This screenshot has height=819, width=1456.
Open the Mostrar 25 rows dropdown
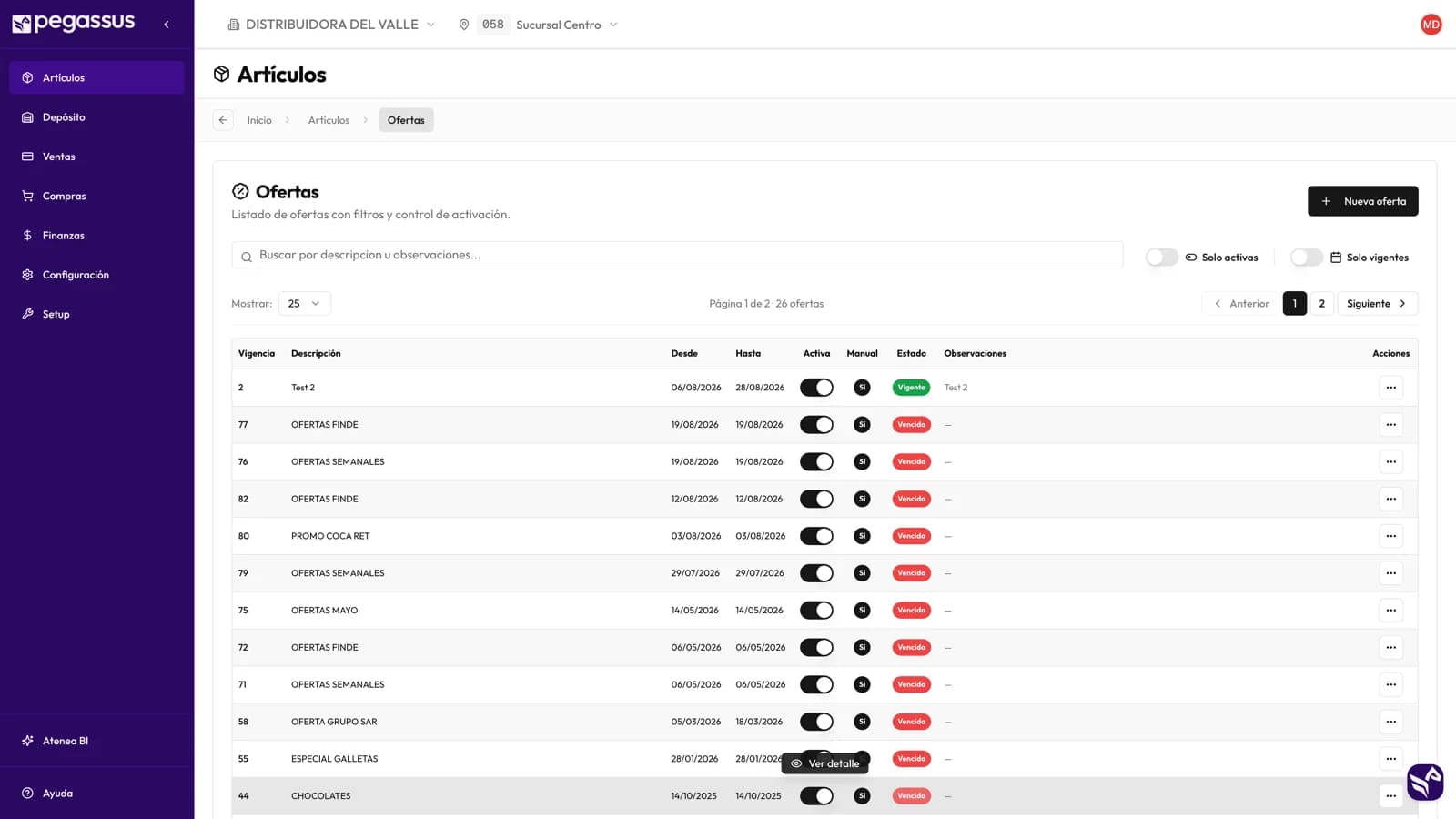point(304,304)
